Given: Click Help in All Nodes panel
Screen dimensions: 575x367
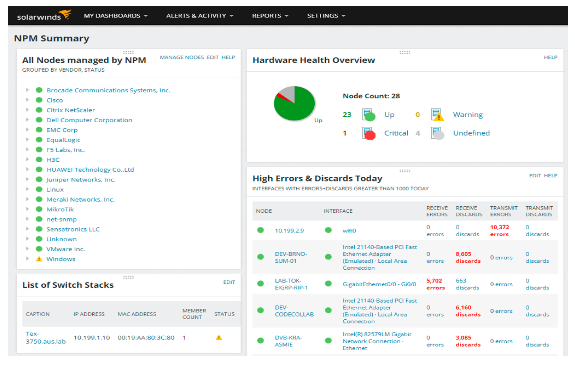Looking at the screenshot, I should click(x=228, y=57).
